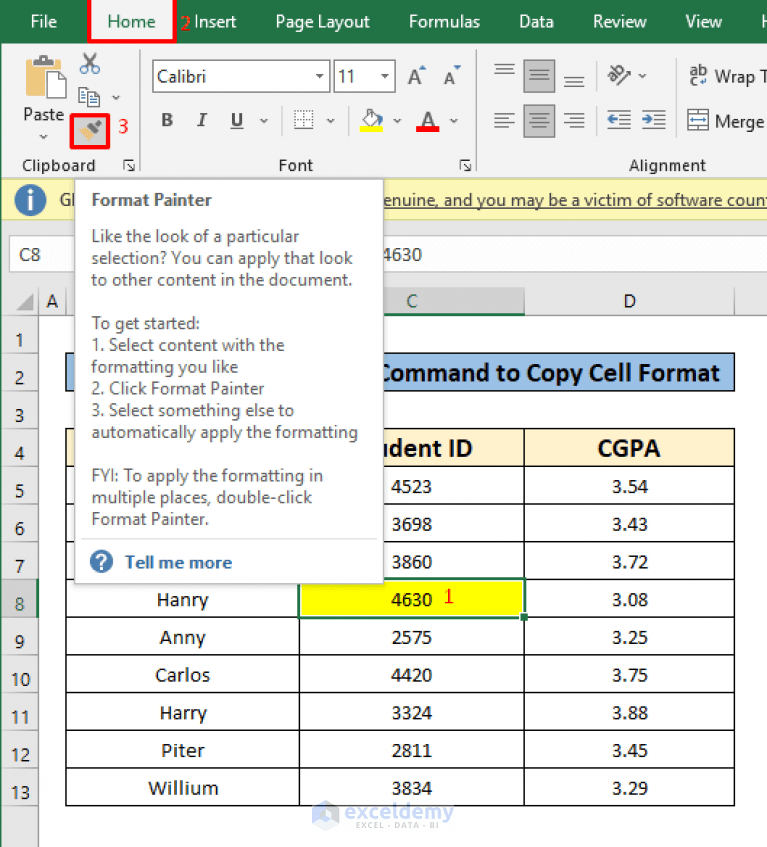Apply borders using the Borders icon
The width and height of the screenshot is (767, 847).
(304, 120)
